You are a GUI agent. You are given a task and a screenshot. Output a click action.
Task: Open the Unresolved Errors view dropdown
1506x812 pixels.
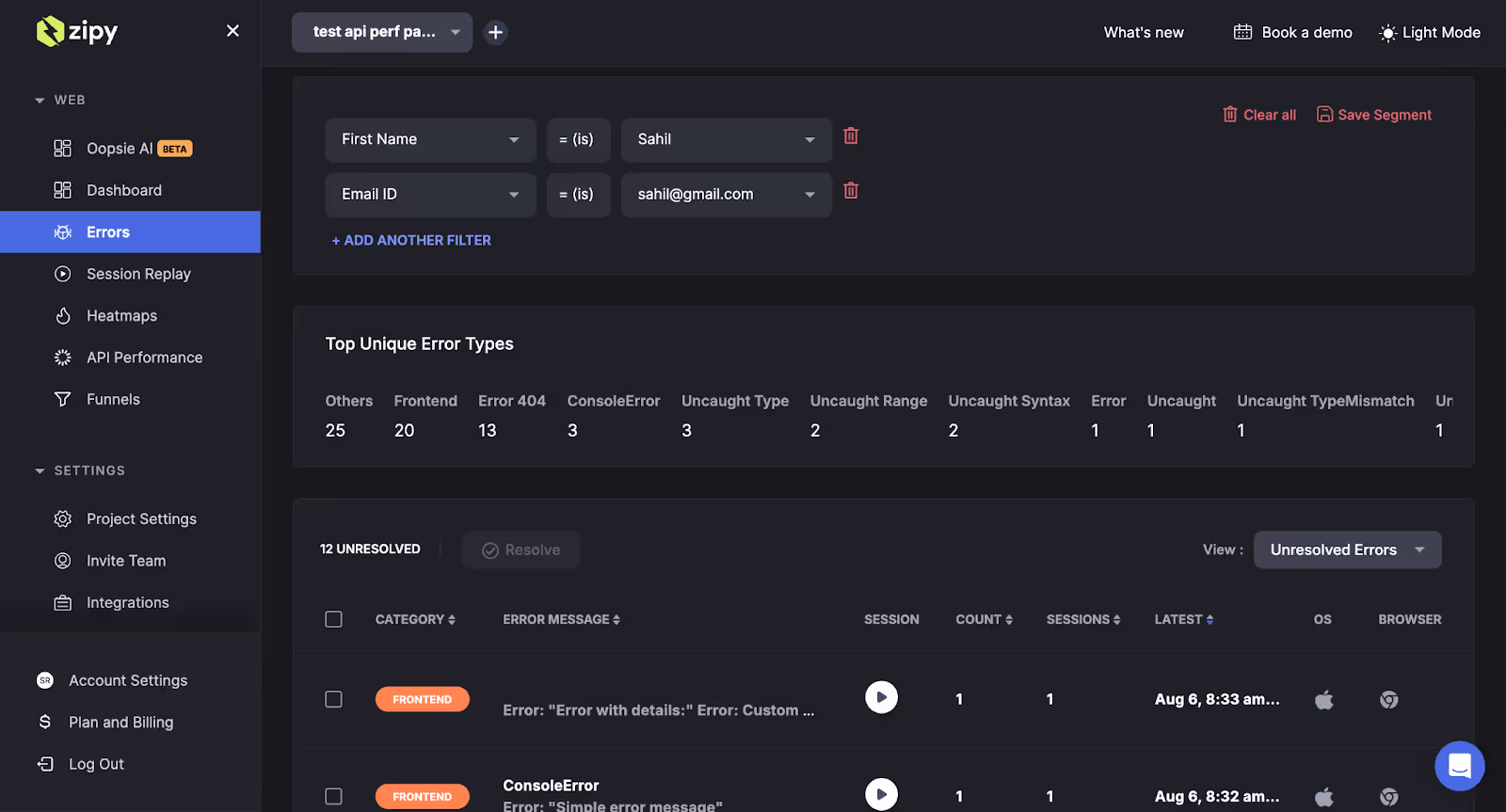tap(1347, 549)
